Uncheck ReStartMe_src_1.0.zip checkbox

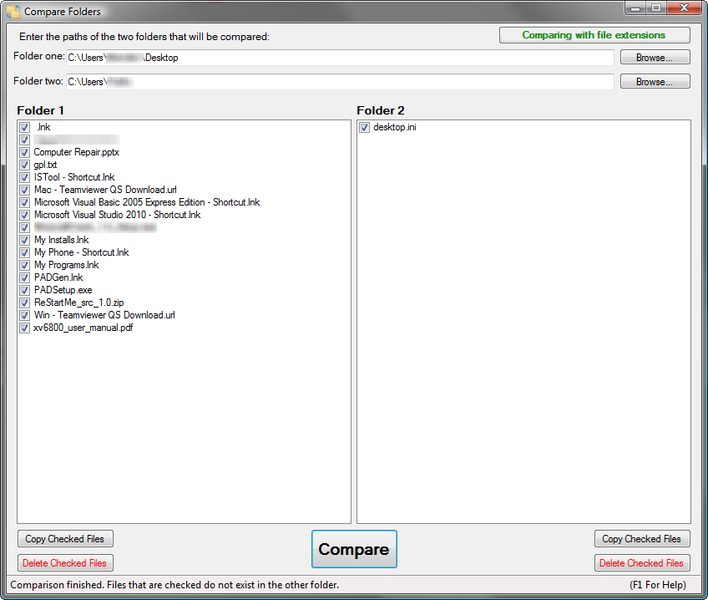click(25, 302)
